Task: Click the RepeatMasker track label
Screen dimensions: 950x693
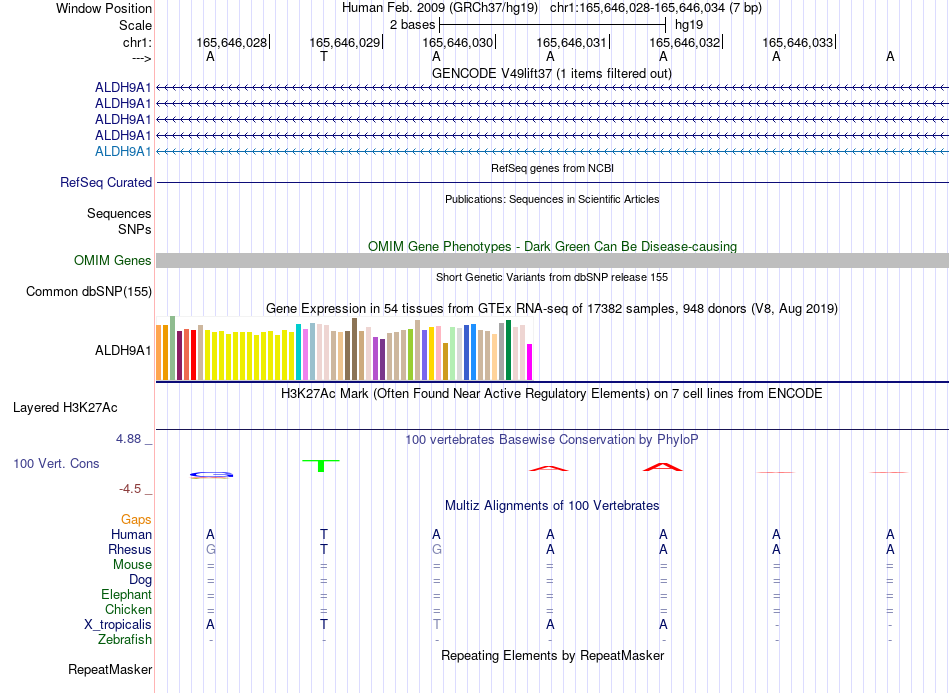Action: (x=110, y=669)
